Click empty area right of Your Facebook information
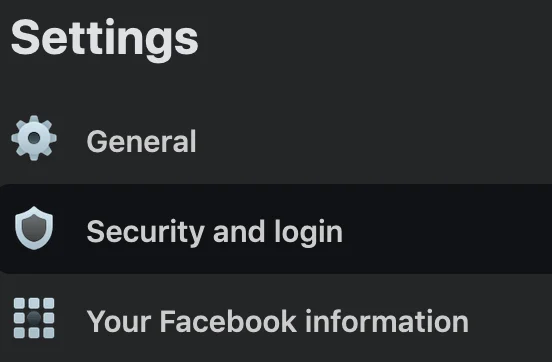The width and height of the screenshot is (552, 362). point(510,321)
